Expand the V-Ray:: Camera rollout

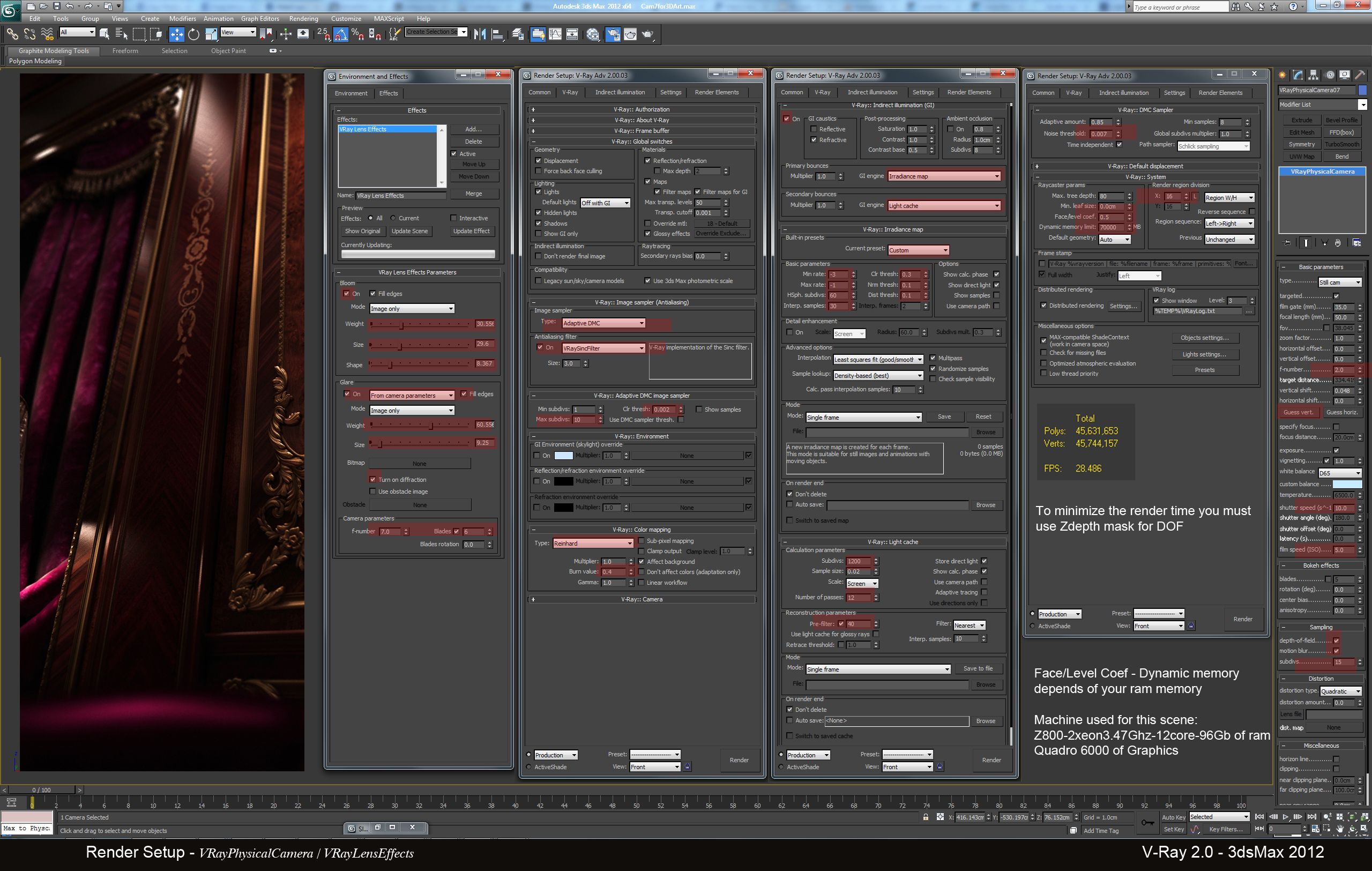tap(642, 599)
